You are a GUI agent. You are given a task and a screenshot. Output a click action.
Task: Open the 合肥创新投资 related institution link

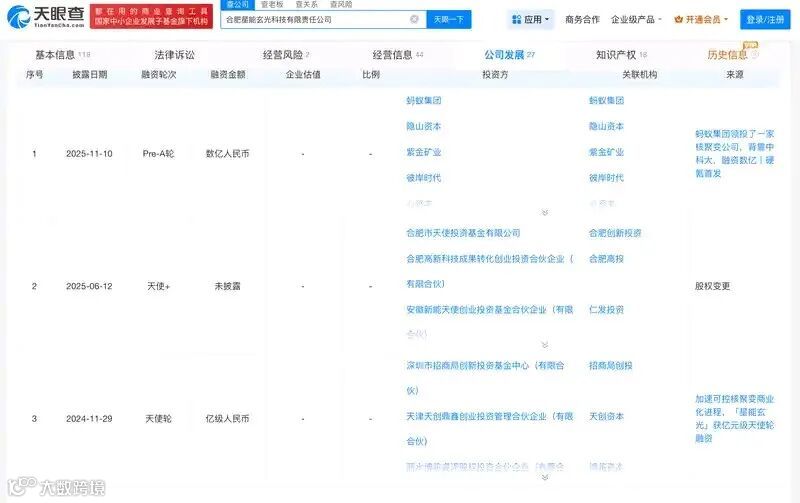point(615,233)
